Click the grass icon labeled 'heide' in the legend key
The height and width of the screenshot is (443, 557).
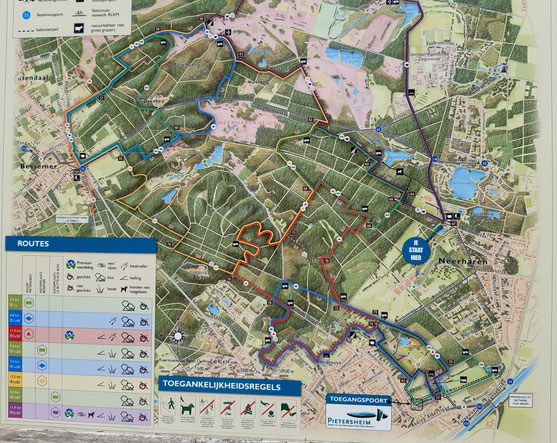point(100,290)
